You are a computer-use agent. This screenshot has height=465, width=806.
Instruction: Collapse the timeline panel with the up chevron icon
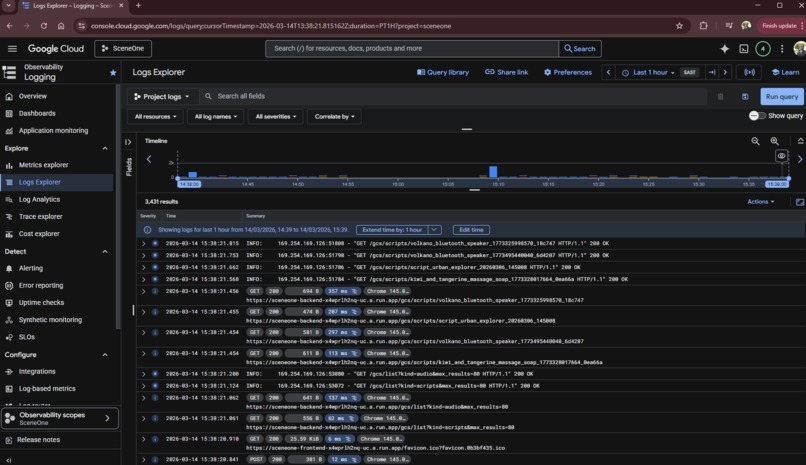point(800,141)
